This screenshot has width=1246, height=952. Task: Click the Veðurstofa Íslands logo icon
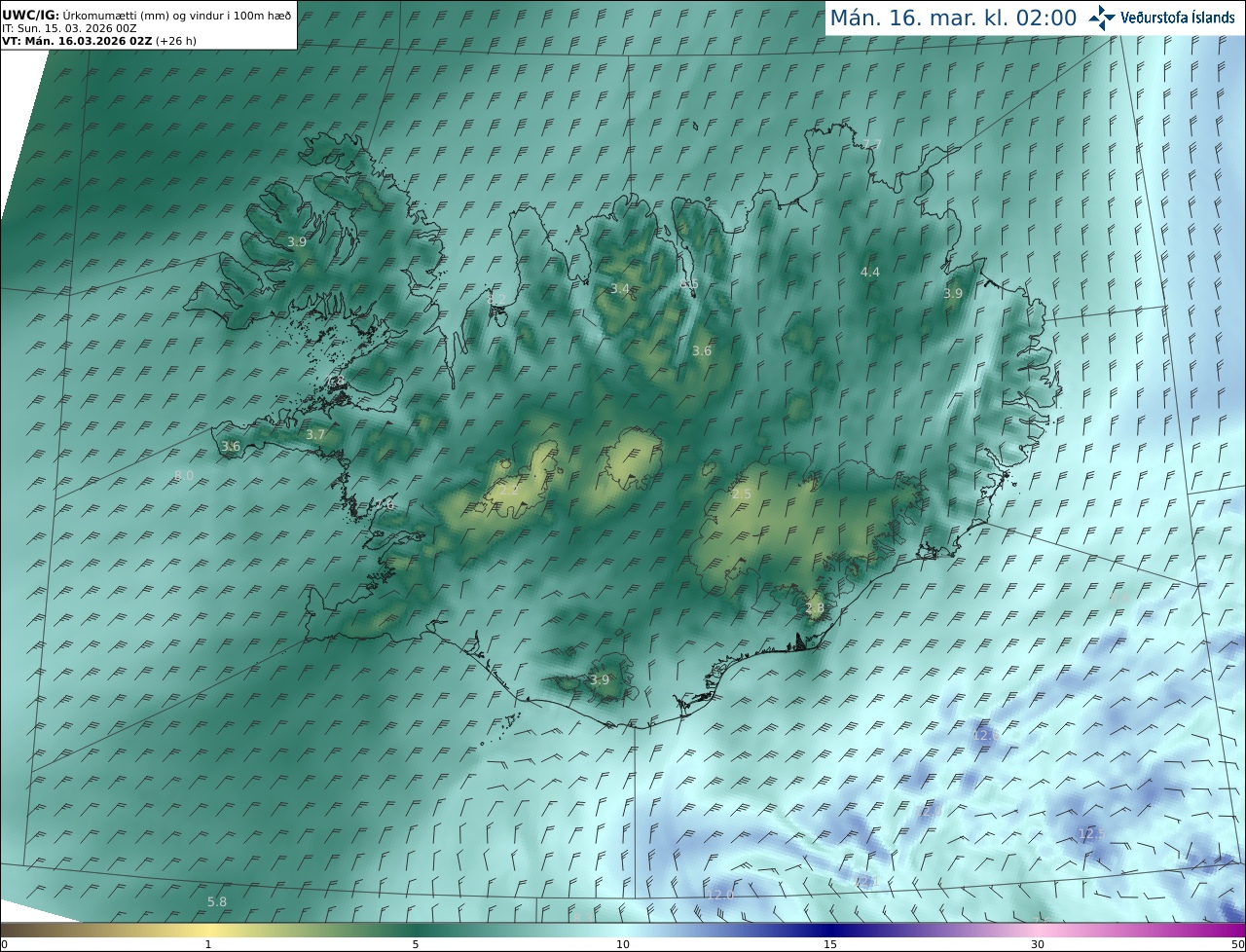pyautogui.click(x=1101, y=17)
